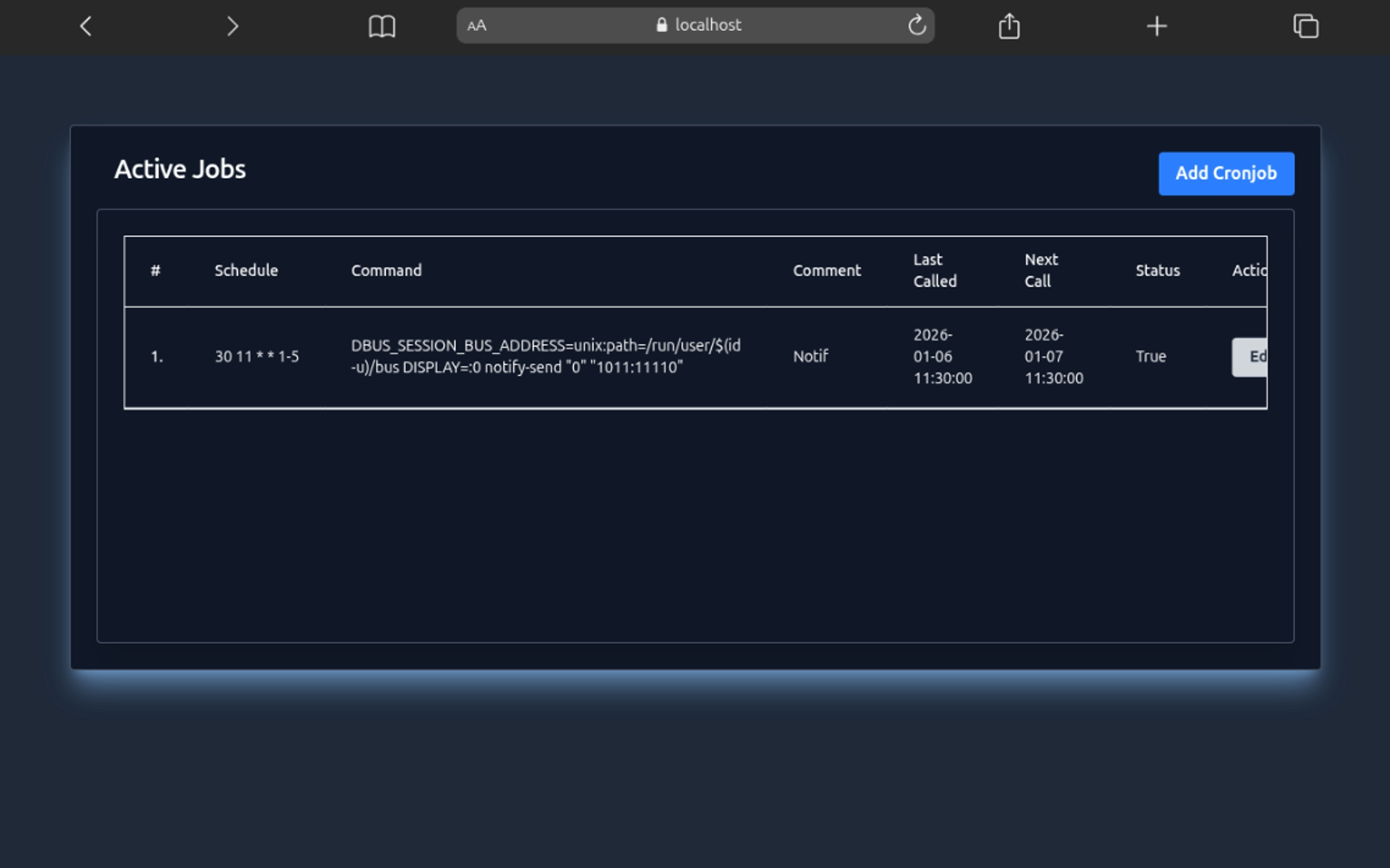
Task: Click the lock icon in address bar
Action: click(661, 24)
